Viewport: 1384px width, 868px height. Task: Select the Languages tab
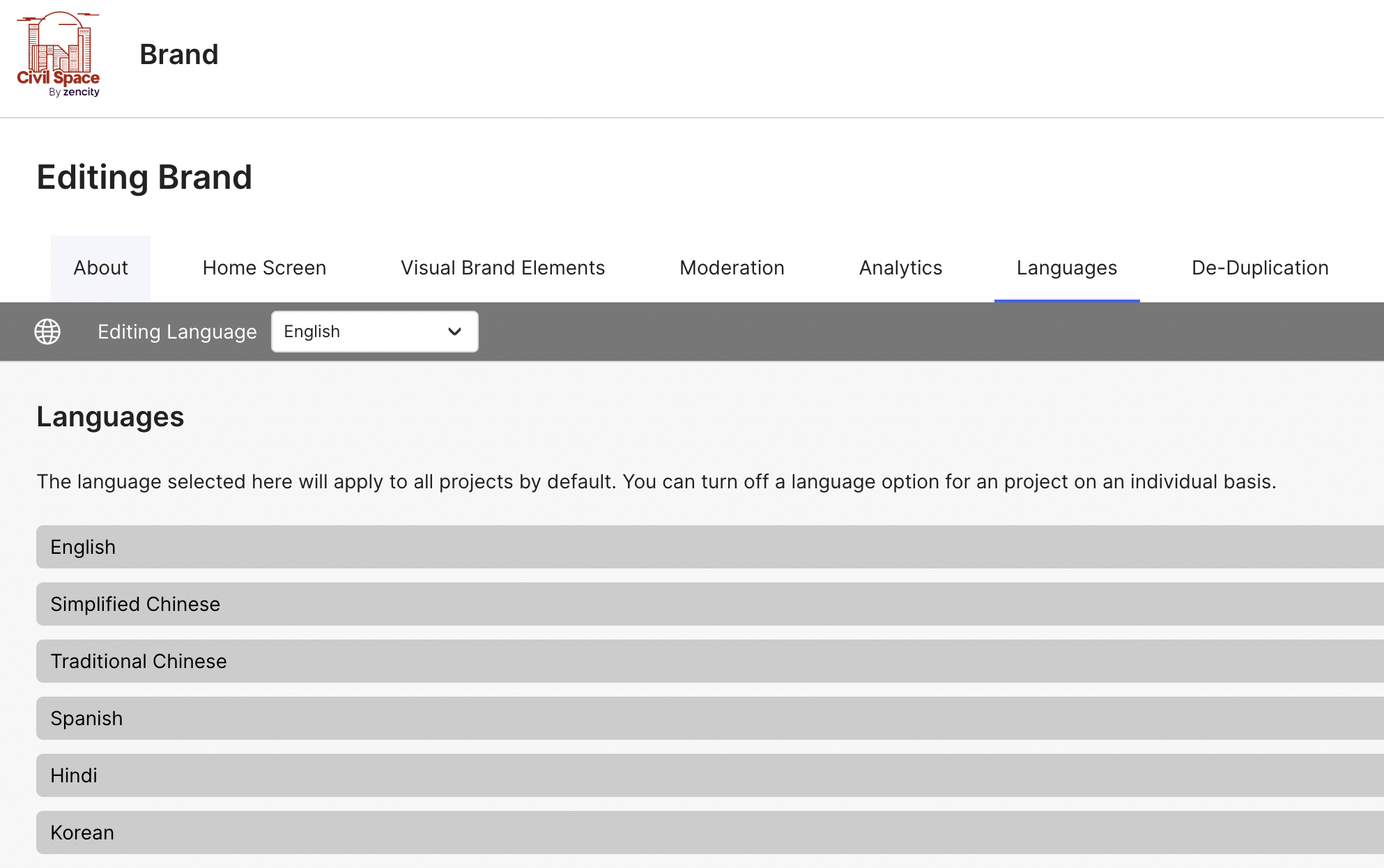1067,268
